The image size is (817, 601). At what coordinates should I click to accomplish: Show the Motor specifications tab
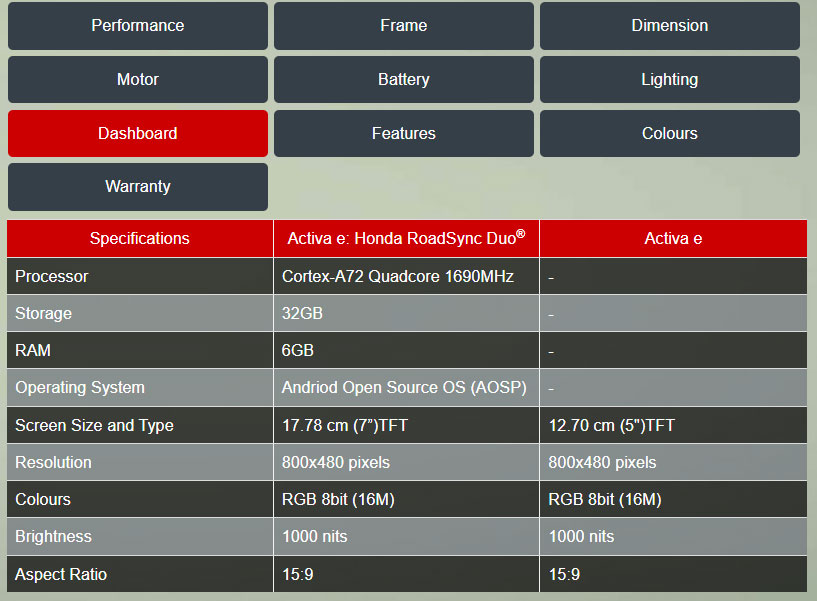coord(138,80)
